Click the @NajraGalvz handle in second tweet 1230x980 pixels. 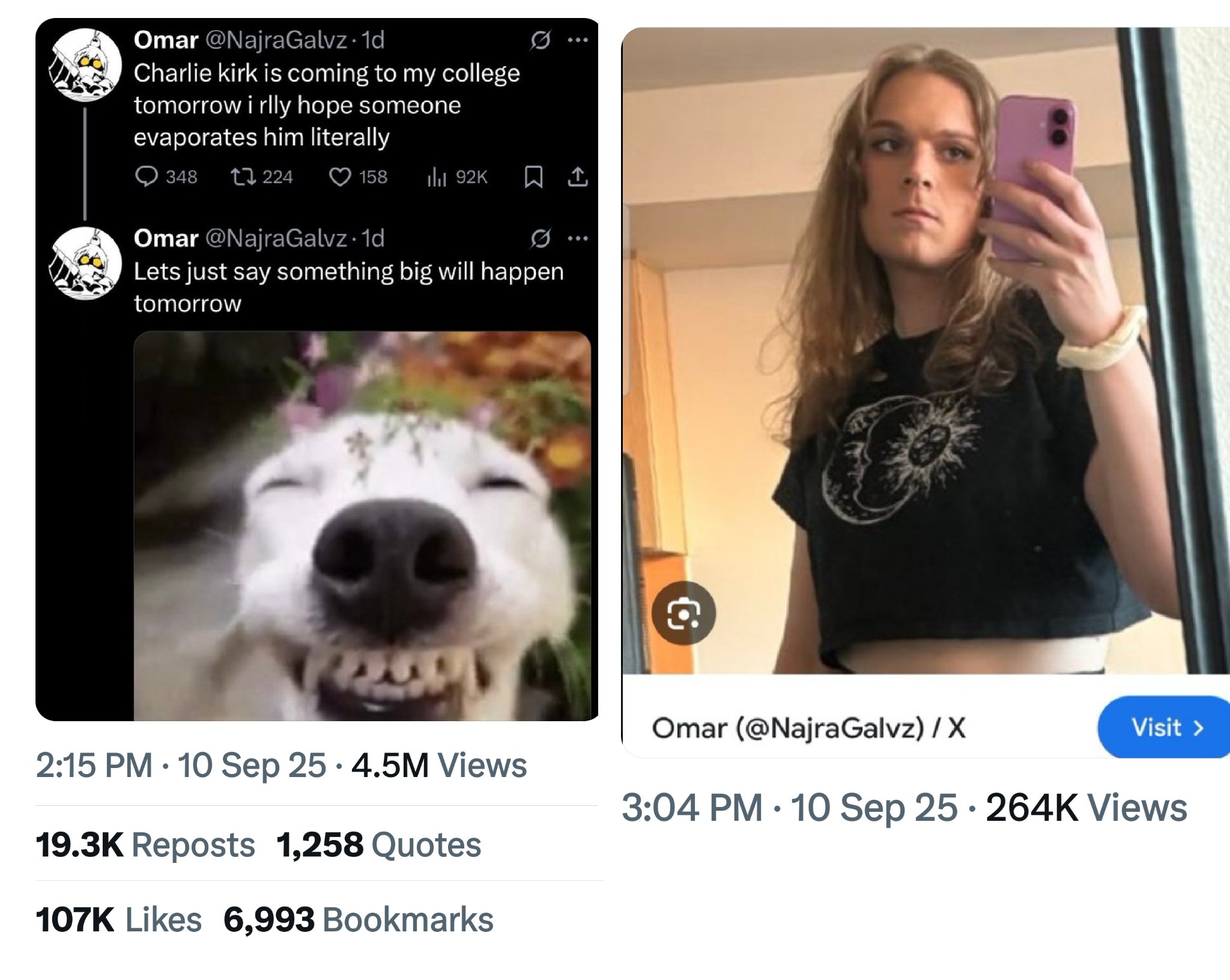pyautogui.click(x=276, y=238)
